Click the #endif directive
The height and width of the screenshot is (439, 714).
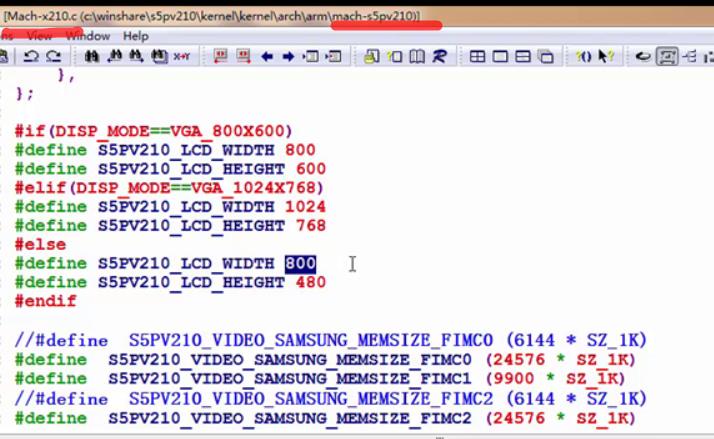[46, 301]
